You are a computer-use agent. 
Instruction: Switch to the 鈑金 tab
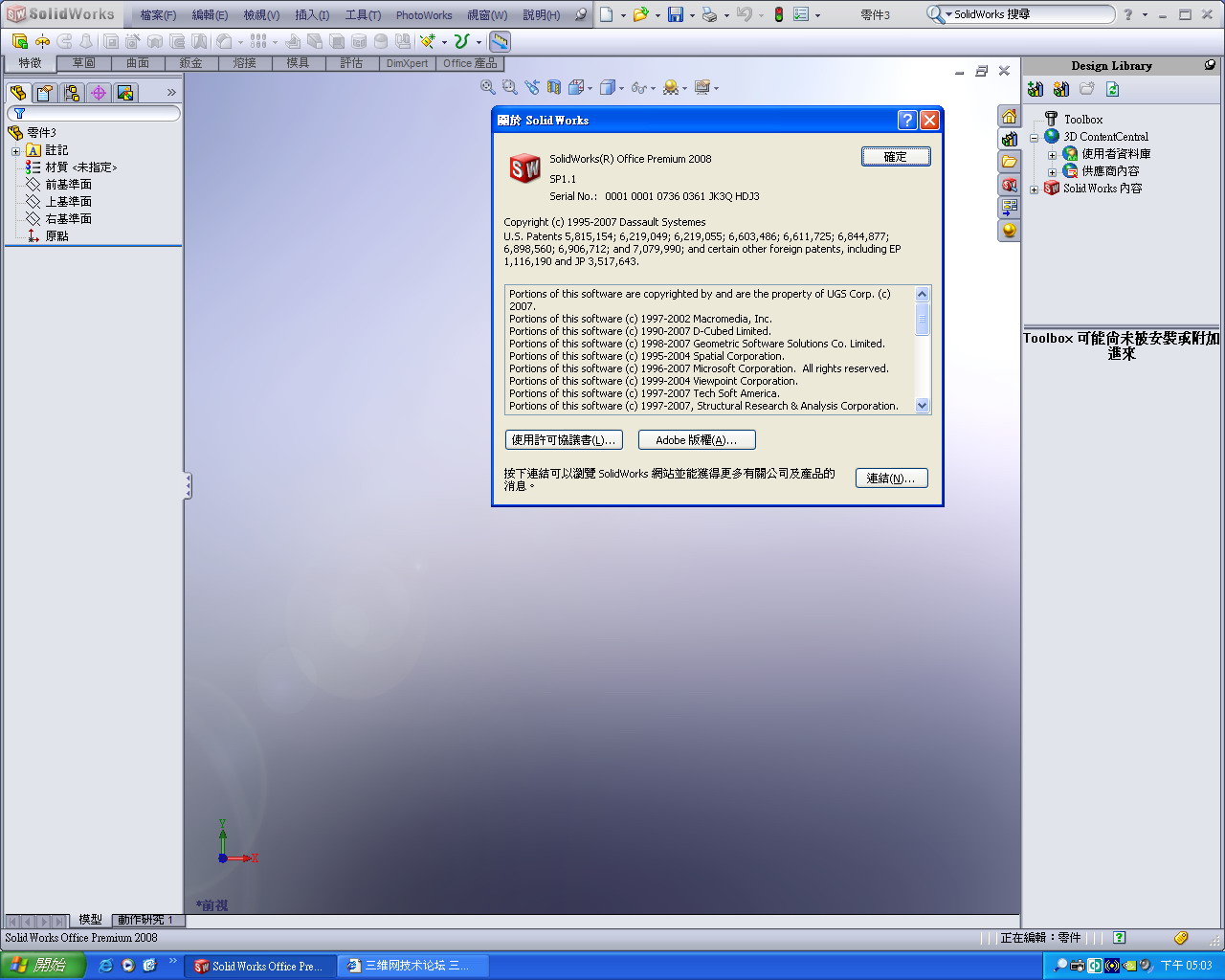coord(191,63)
